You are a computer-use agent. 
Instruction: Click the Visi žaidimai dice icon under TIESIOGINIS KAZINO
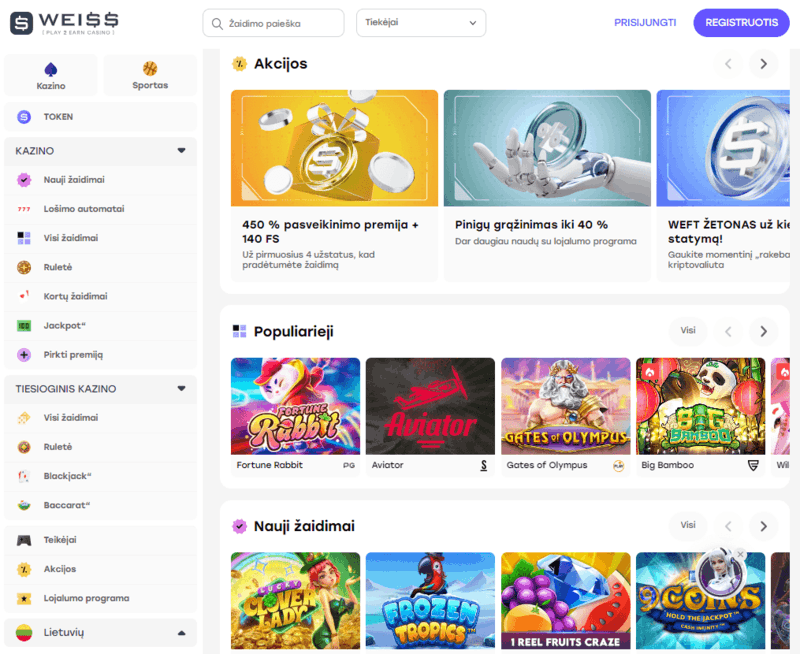tap(24, 418)
